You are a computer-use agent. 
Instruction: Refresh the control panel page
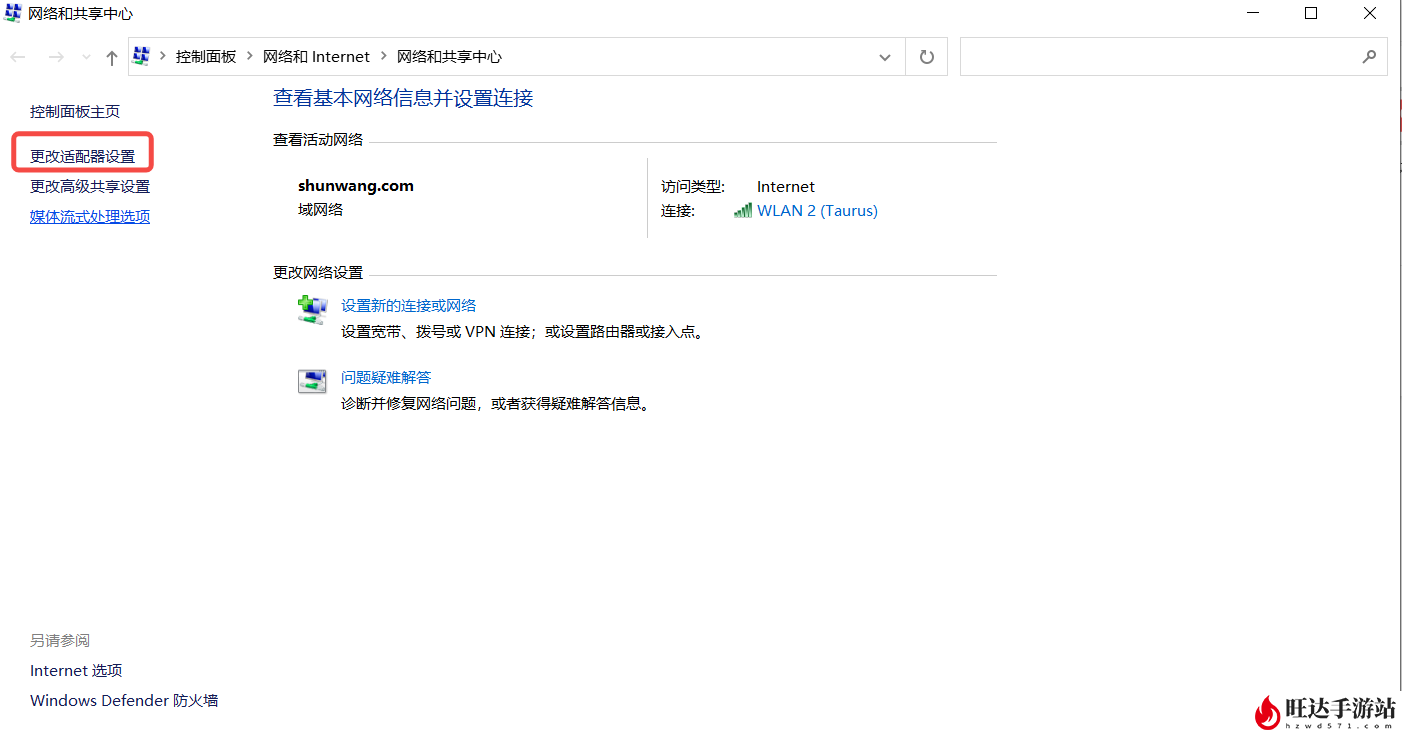[927, 57]
